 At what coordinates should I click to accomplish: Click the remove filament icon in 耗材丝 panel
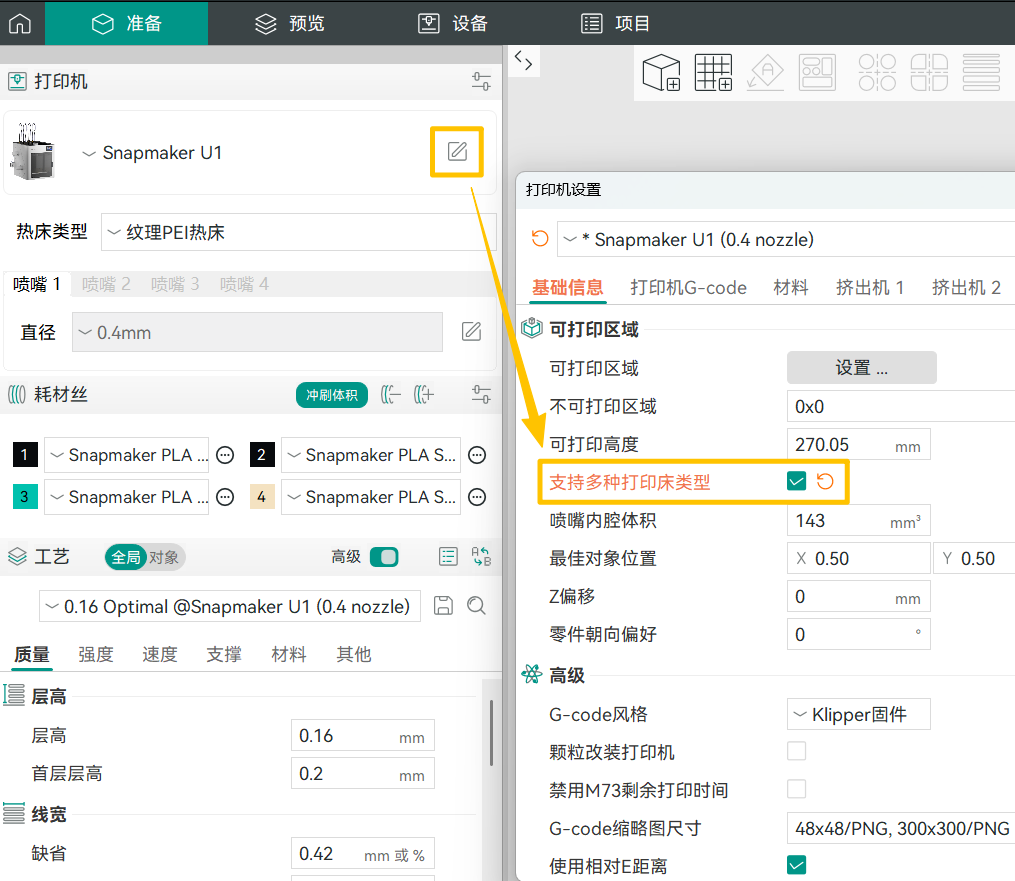391,394
